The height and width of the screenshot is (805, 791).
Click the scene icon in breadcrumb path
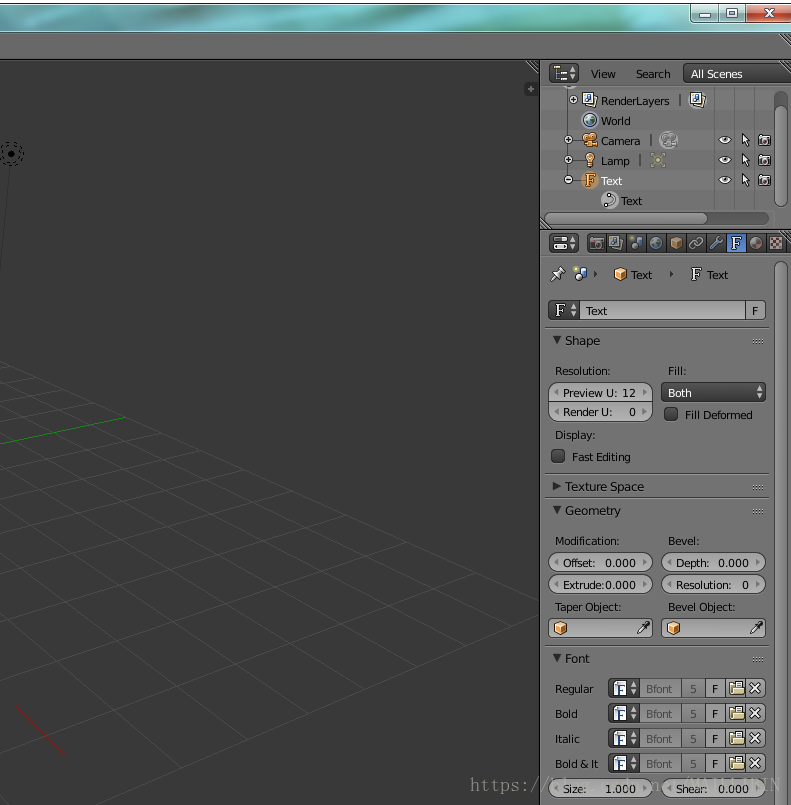point(580,274)
